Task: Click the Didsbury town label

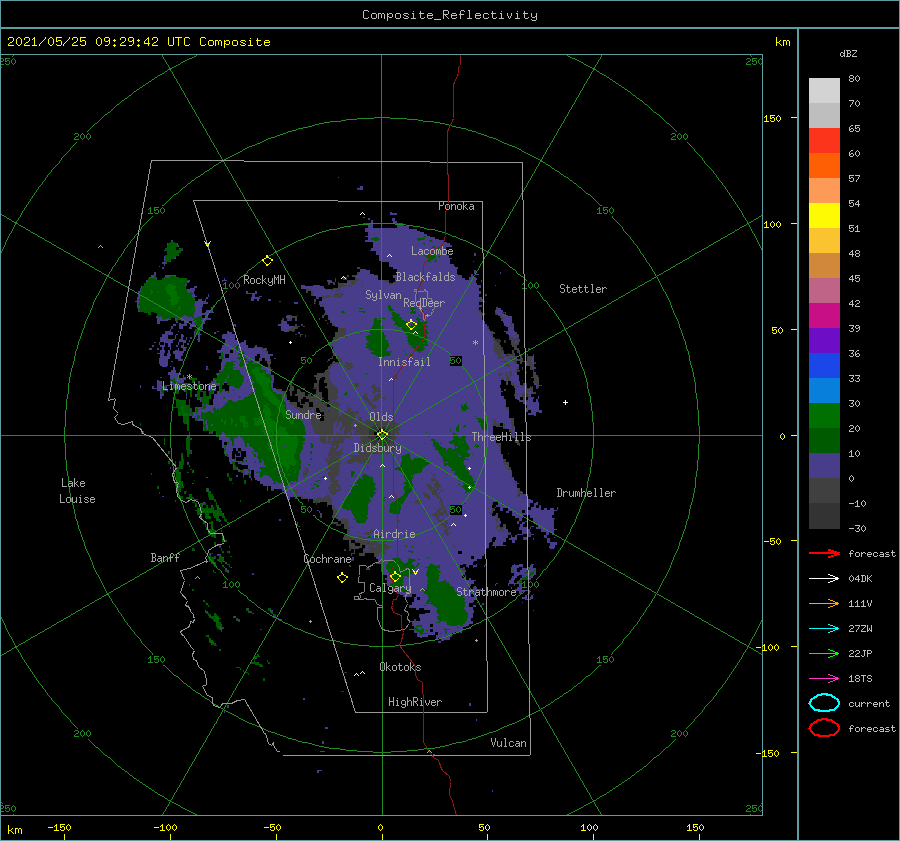Action: (x=377, y=448)
